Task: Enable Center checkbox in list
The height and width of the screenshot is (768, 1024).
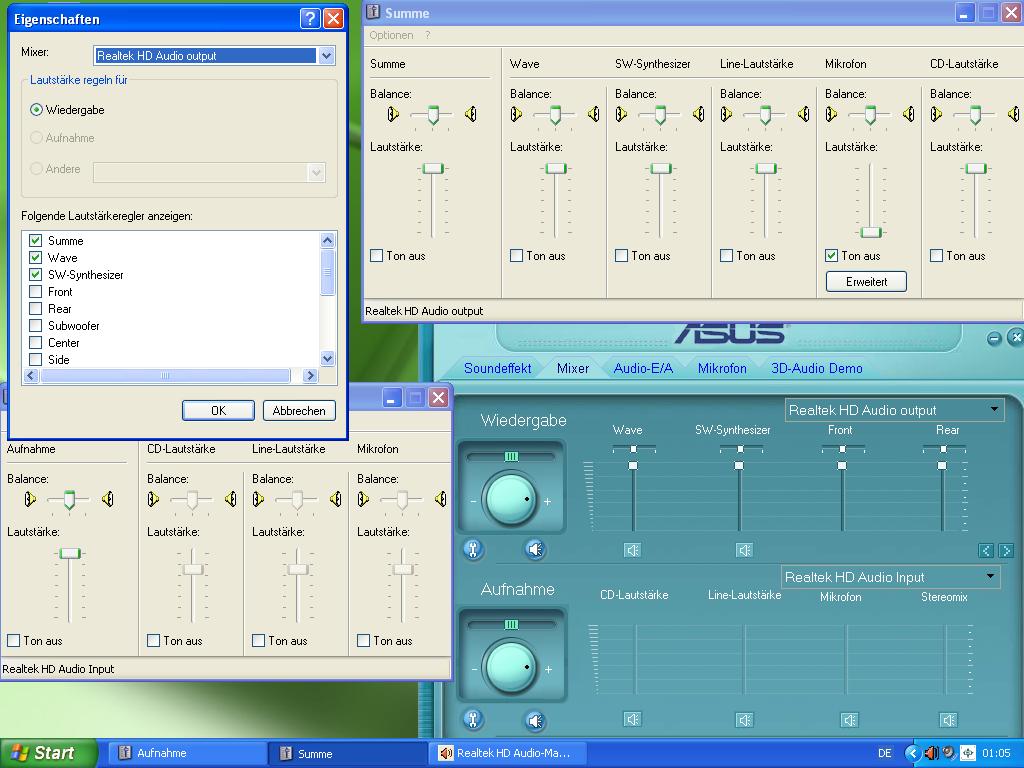Action: point(36,342)
